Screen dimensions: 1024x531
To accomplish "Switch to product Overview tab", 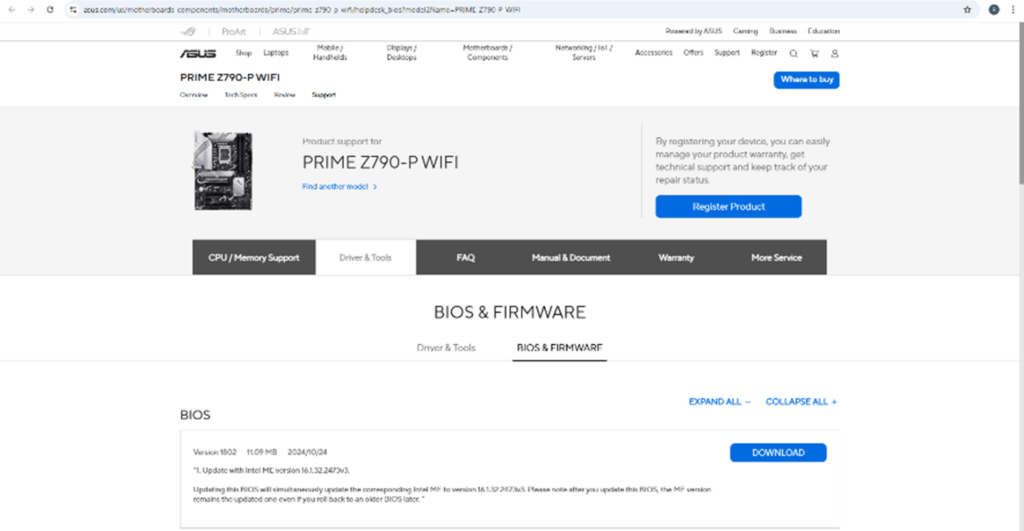I will click(194, 95).
